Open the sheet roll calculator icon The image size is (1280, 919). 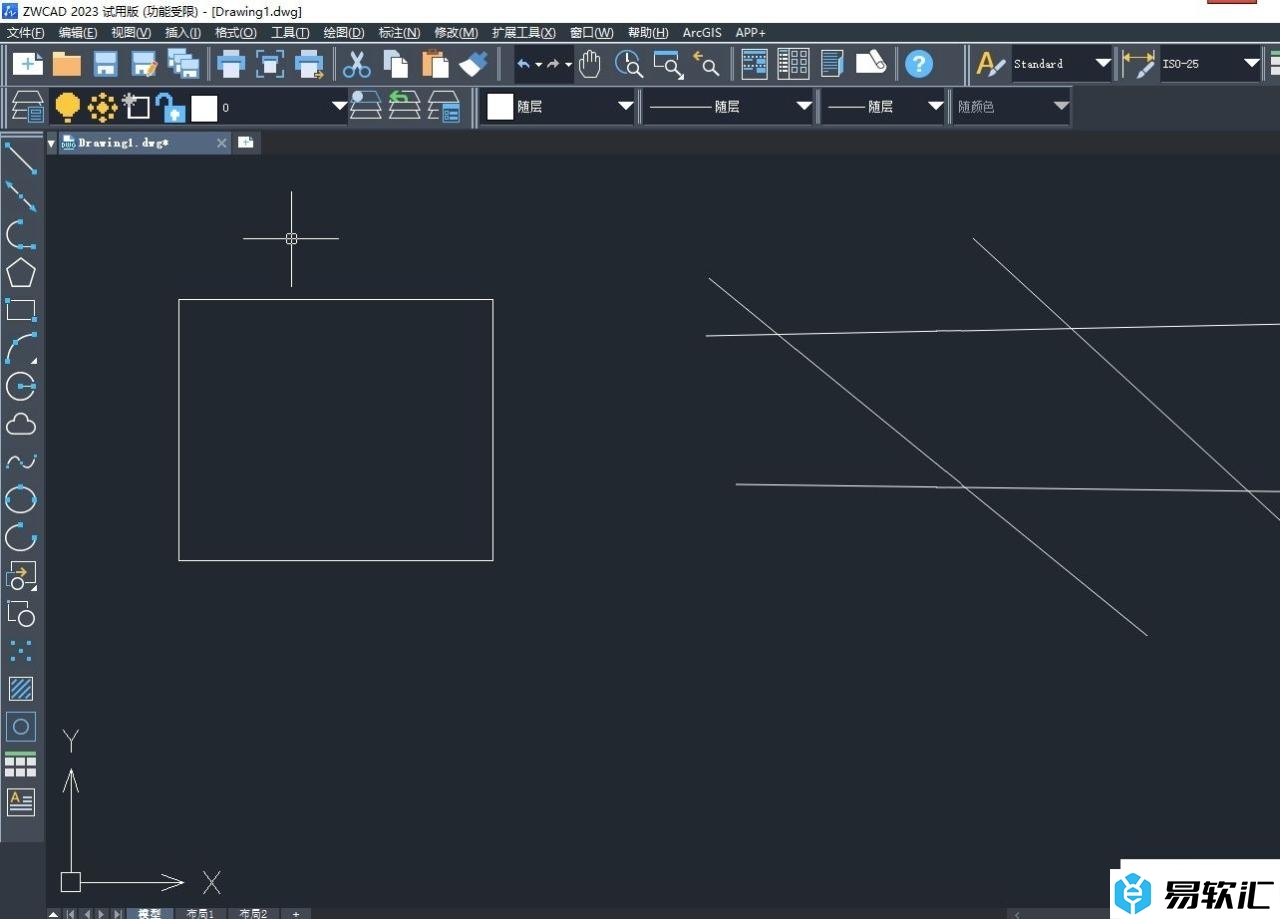click(x=871, y=64)
